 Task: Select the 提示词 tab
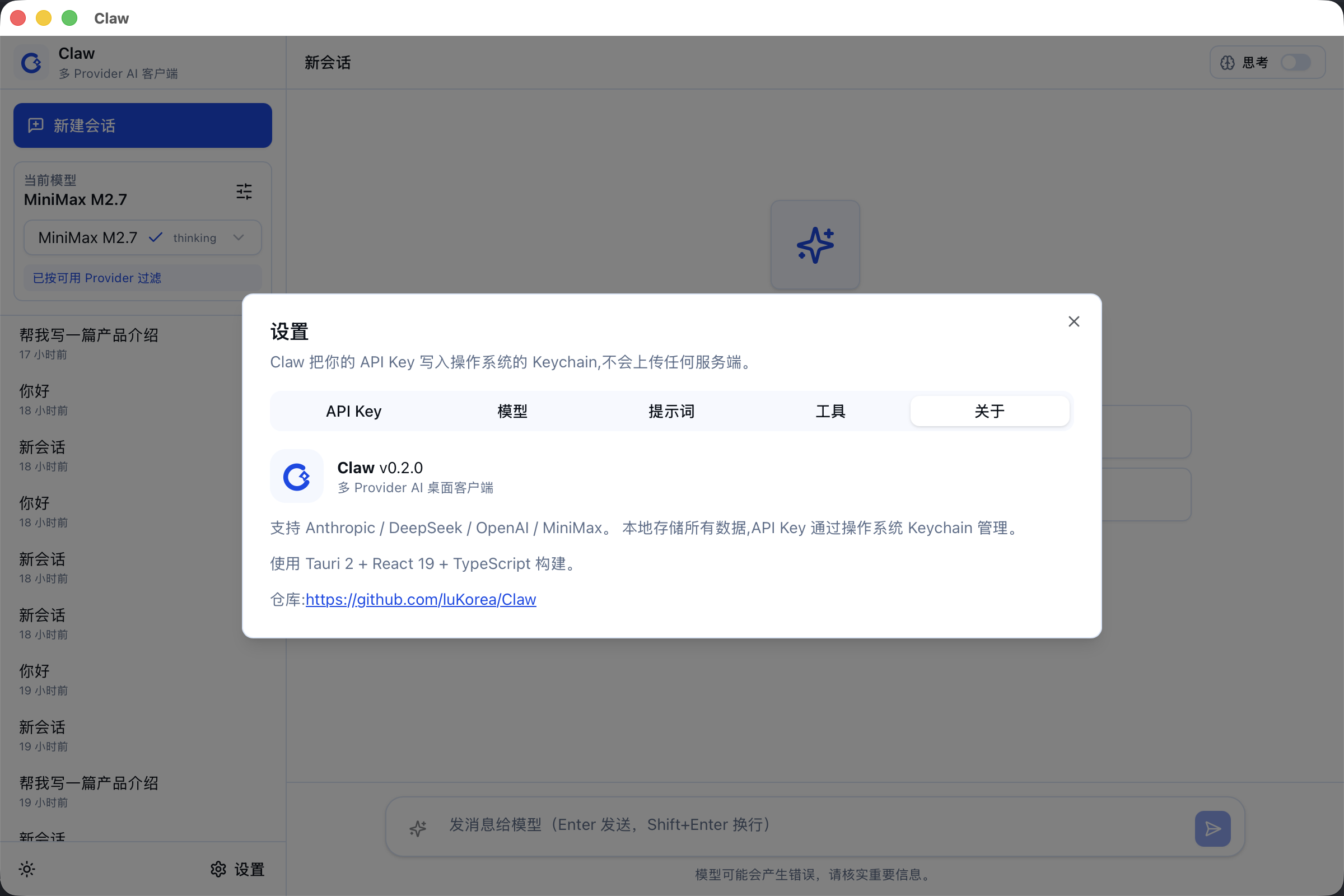point(671,411)
